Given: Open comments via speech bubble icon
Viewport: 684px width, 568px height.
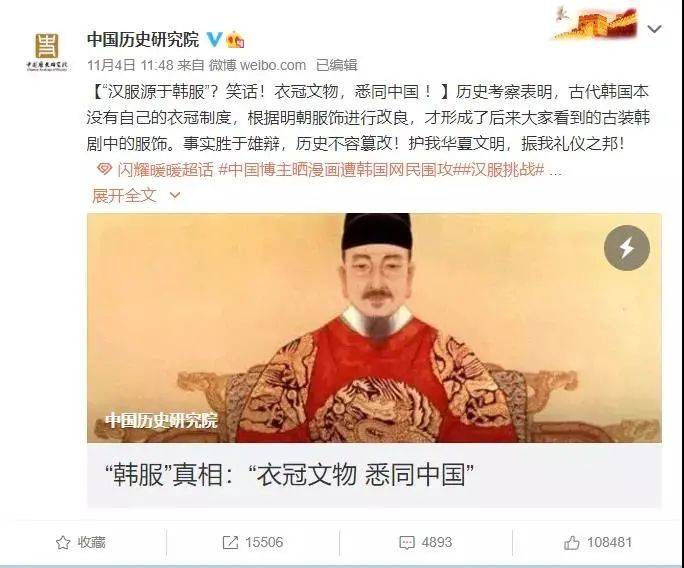Looking at the screenshot, I should pyautogui.click(x=407, y=543).
